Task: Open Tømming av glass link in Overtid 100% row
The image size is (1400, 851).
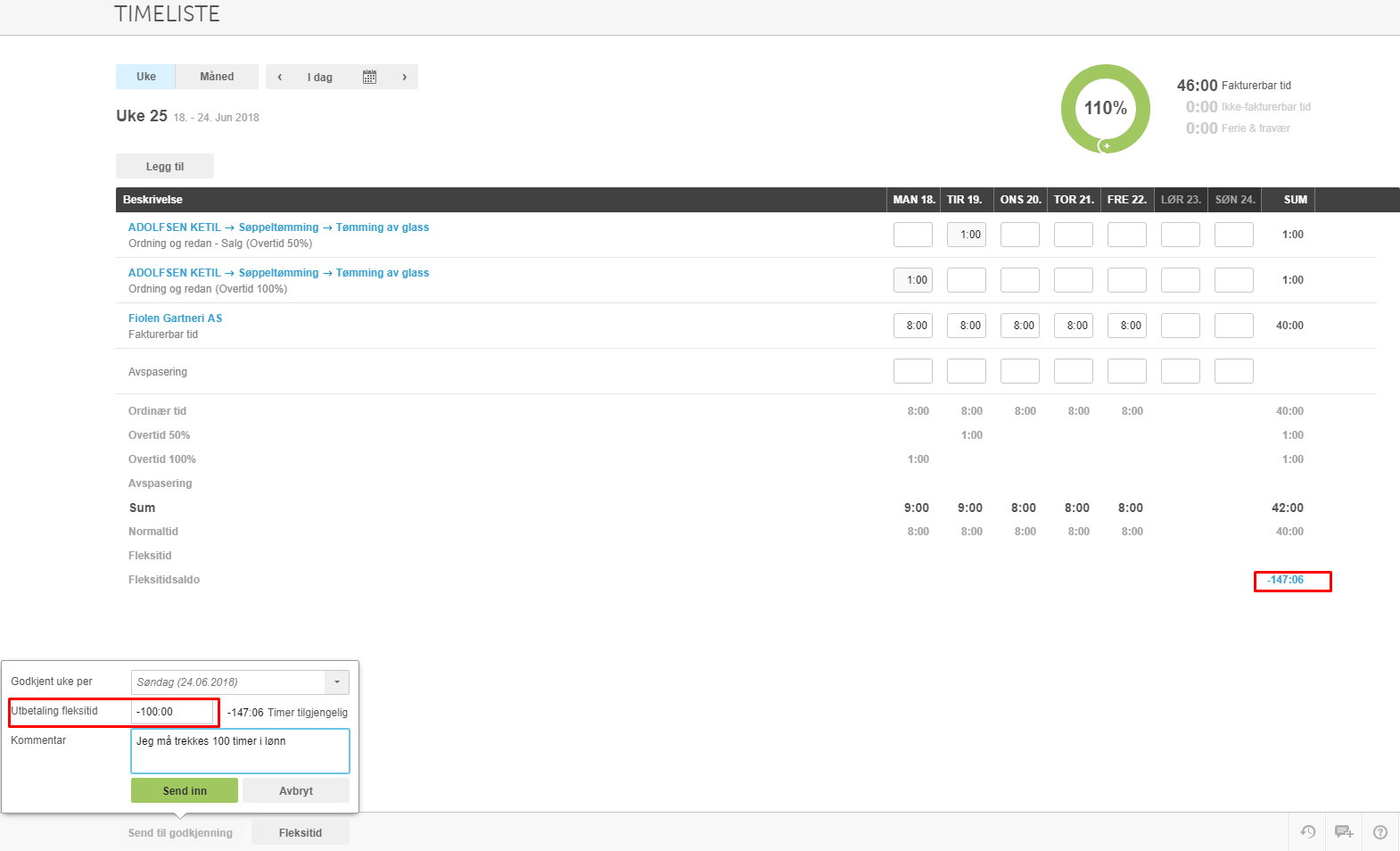Action: (383, 273)
